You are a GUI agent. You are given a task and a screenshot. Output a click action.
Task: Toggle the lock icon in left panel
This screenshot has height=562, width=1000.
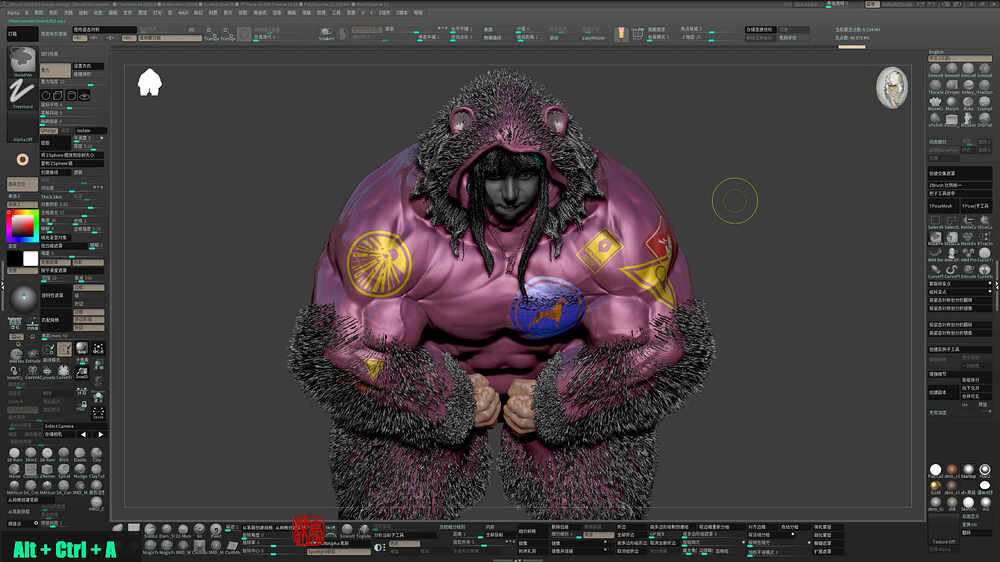tap(84, 404)
